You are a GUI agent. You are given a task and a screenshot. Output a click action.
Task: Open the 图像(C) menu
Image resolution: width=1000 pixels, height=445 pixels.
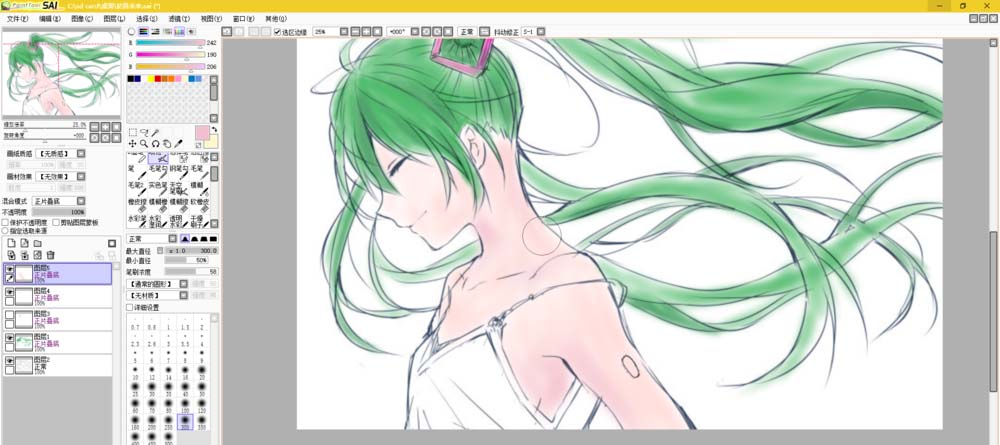pyautogui.click(x=82, y=18)
